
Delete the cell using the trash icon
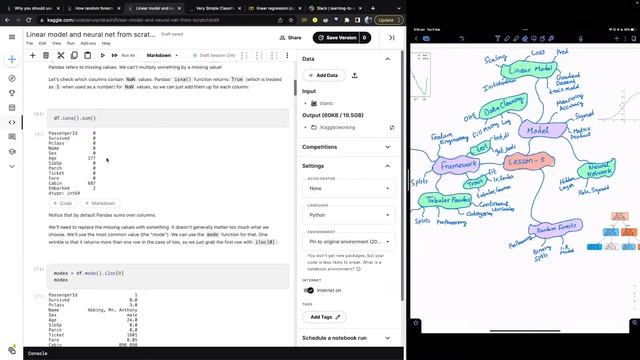46,55
